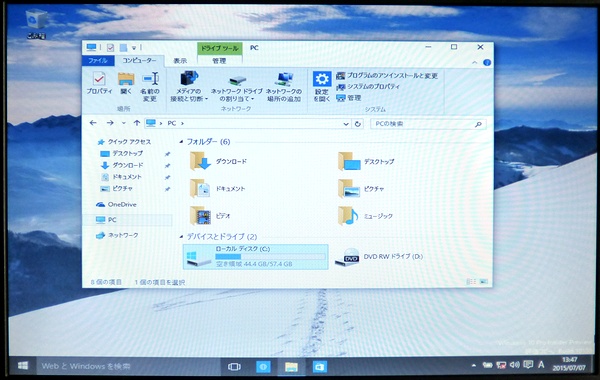Switch to details view in the status bar

(x=471, y=282)
